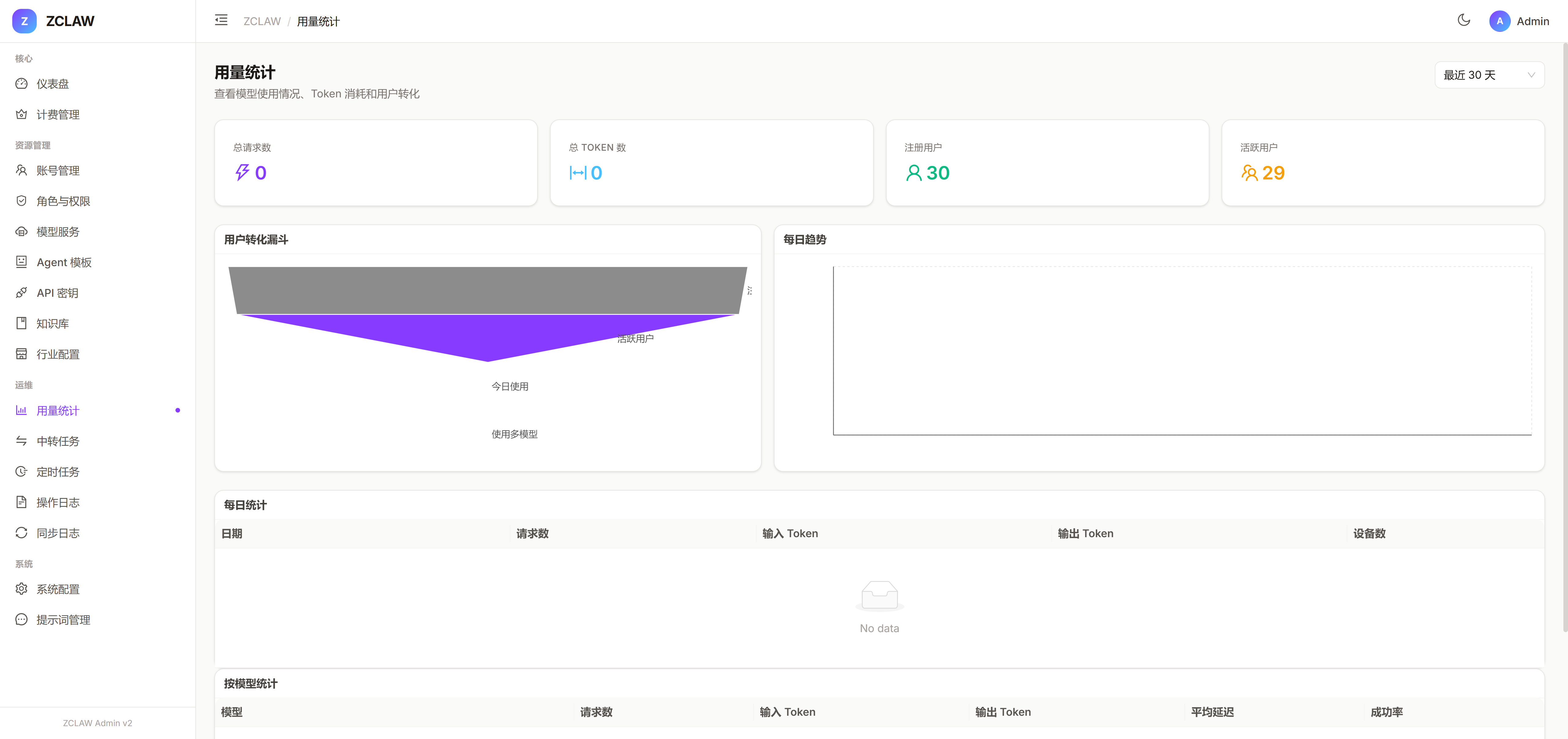1568x739 pixels.
Task: Click the page vertical scrollbar
Action: pyautogui.click(x=1564, y=335)
